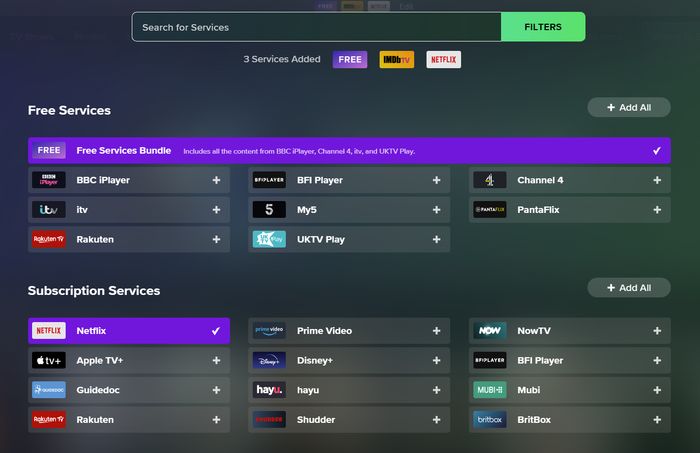The height and width of the screenshot is (453, 700).
Task: Deselect Netflix using its checkmark
Action: tap(216, 331)
